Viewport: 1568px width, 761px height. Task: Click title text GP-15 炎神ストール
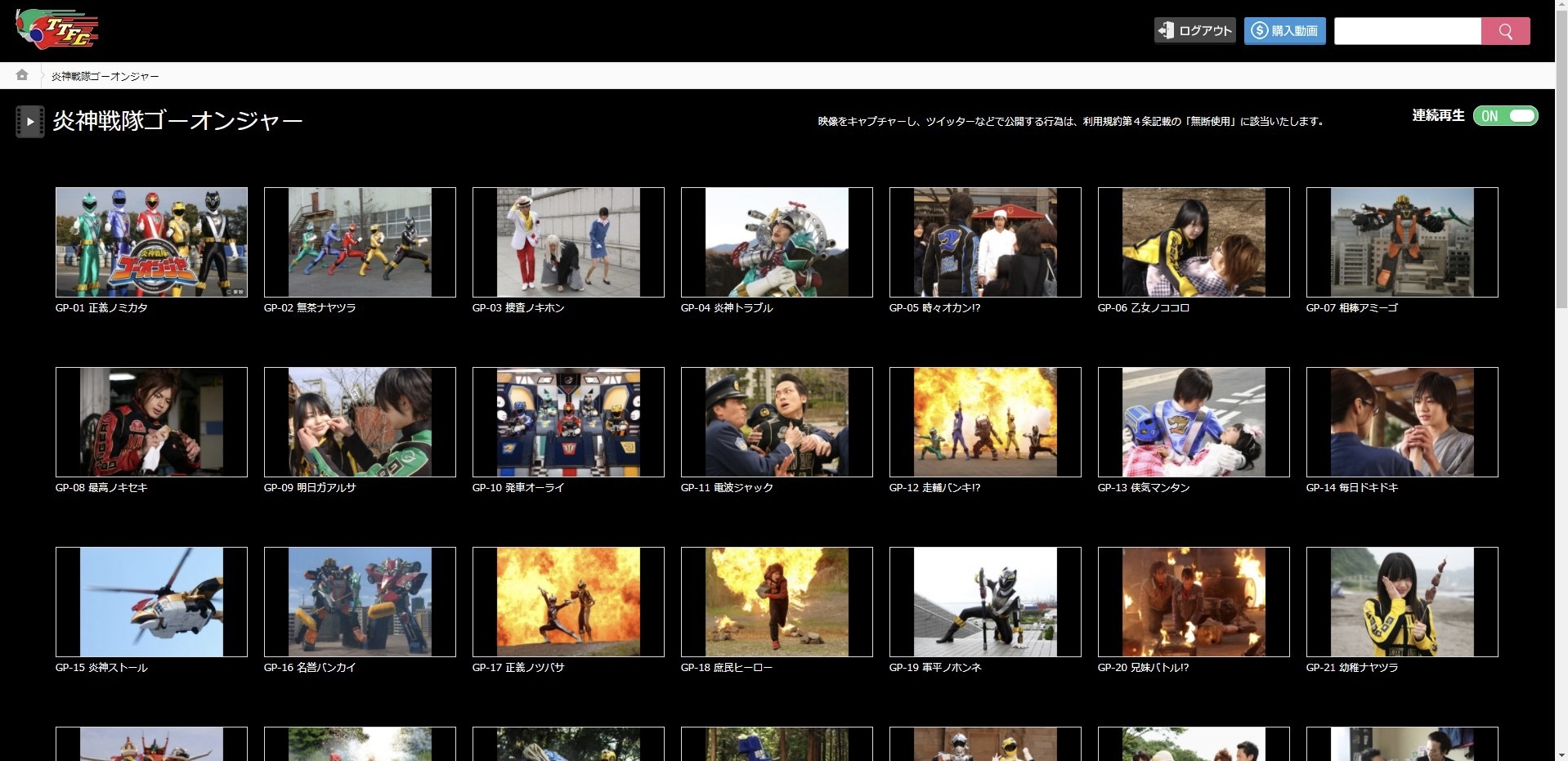coord(101,668)
